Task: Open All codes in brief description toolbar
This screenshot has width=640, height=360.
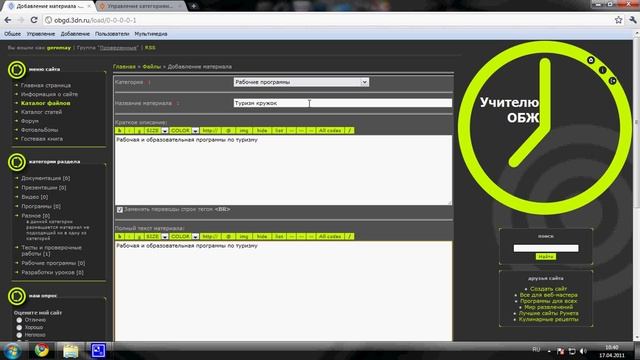Action: tap(330, 131)
